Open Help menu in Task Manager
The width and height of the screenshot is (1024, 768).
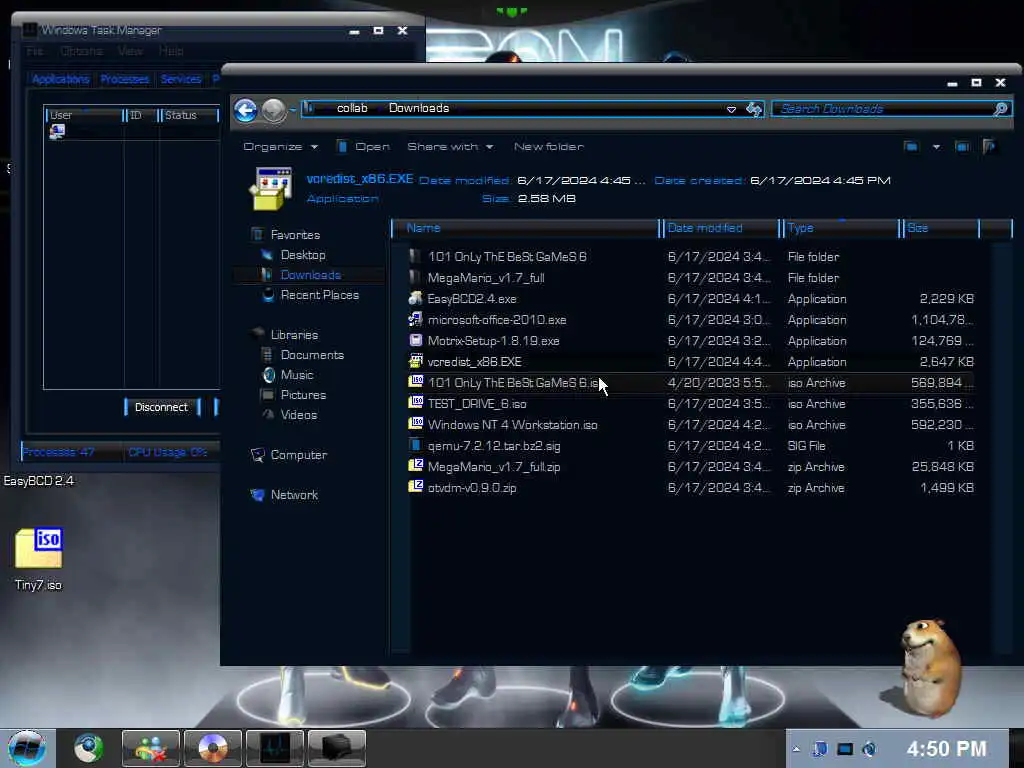tap(171, 51)
